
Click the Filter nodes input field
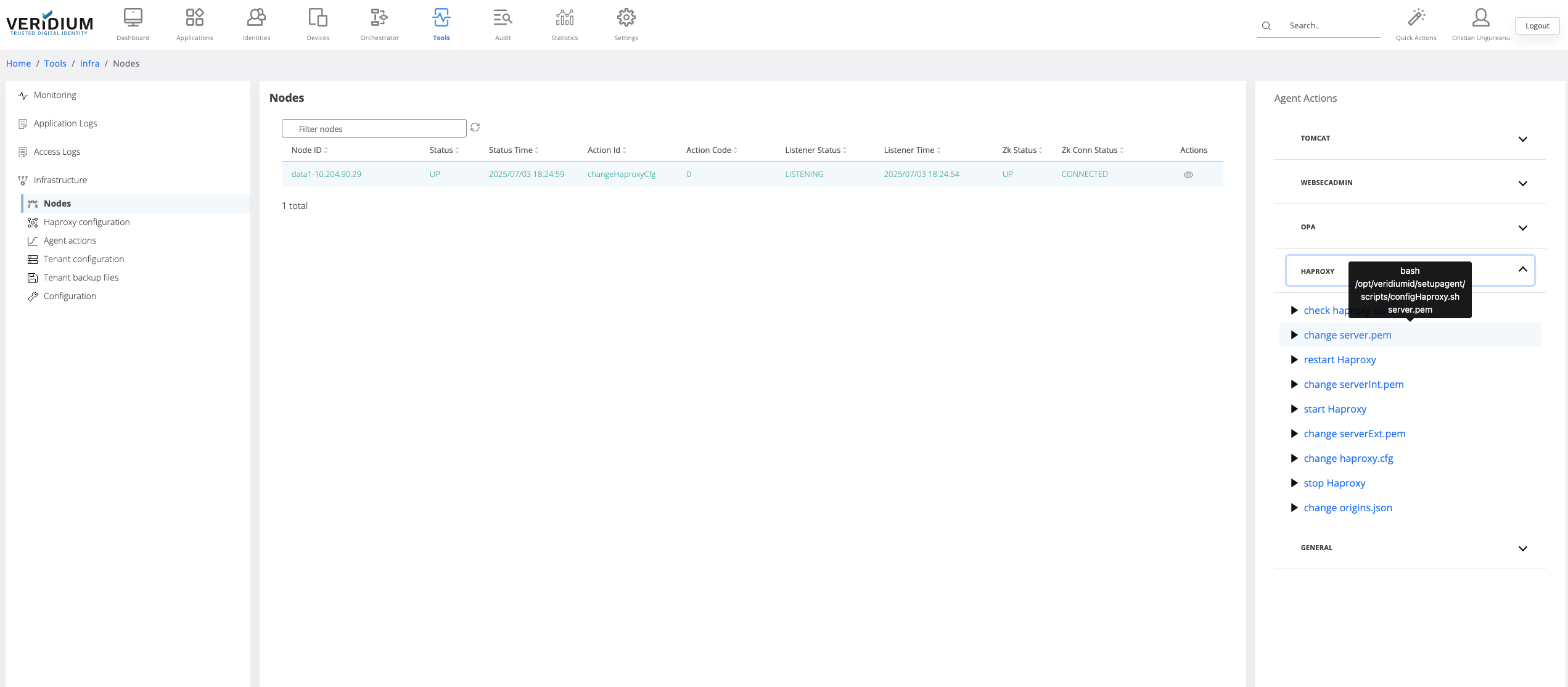click(374, 128)
